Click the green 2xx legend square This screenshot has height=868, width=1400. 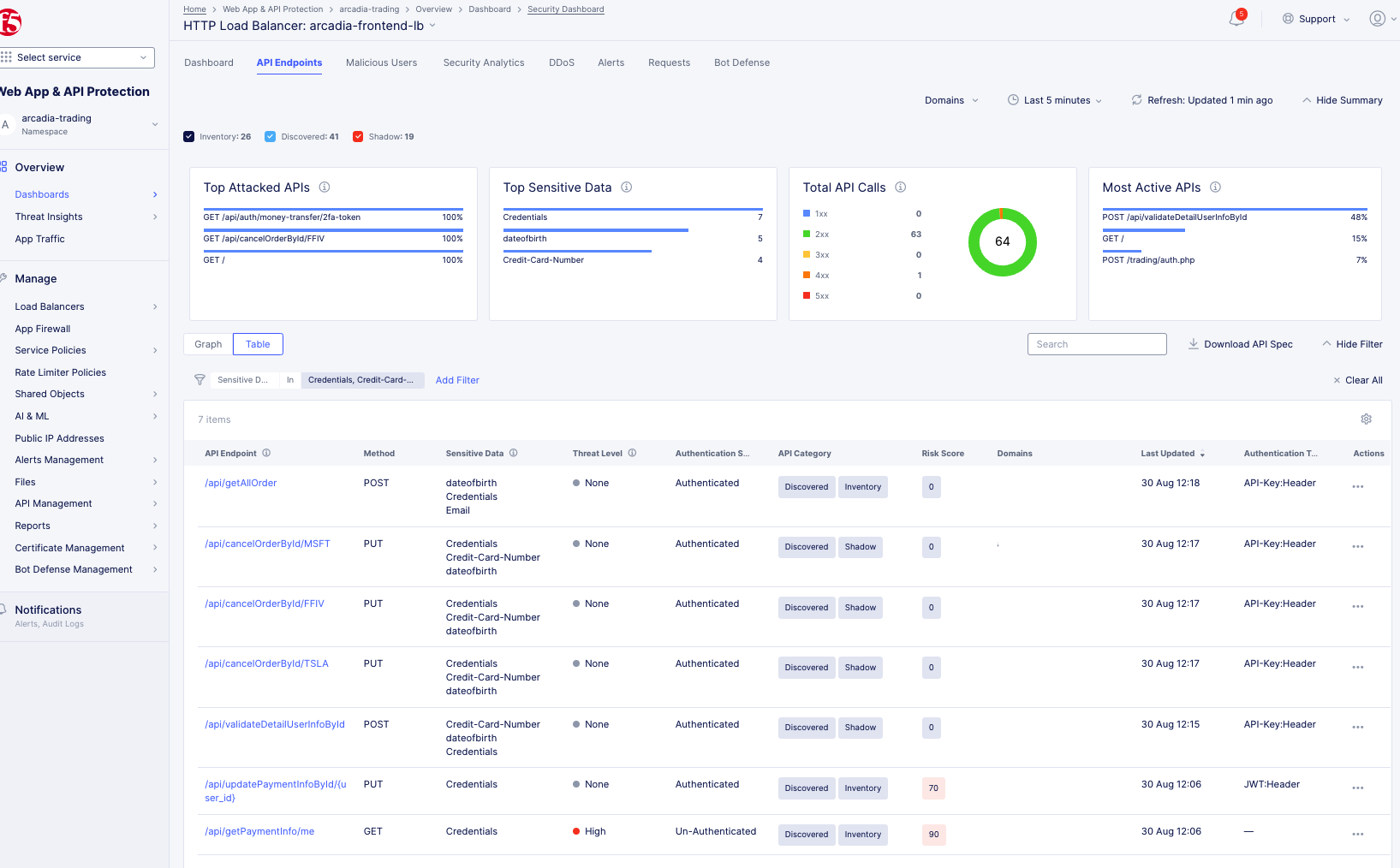tap(805, 234)
